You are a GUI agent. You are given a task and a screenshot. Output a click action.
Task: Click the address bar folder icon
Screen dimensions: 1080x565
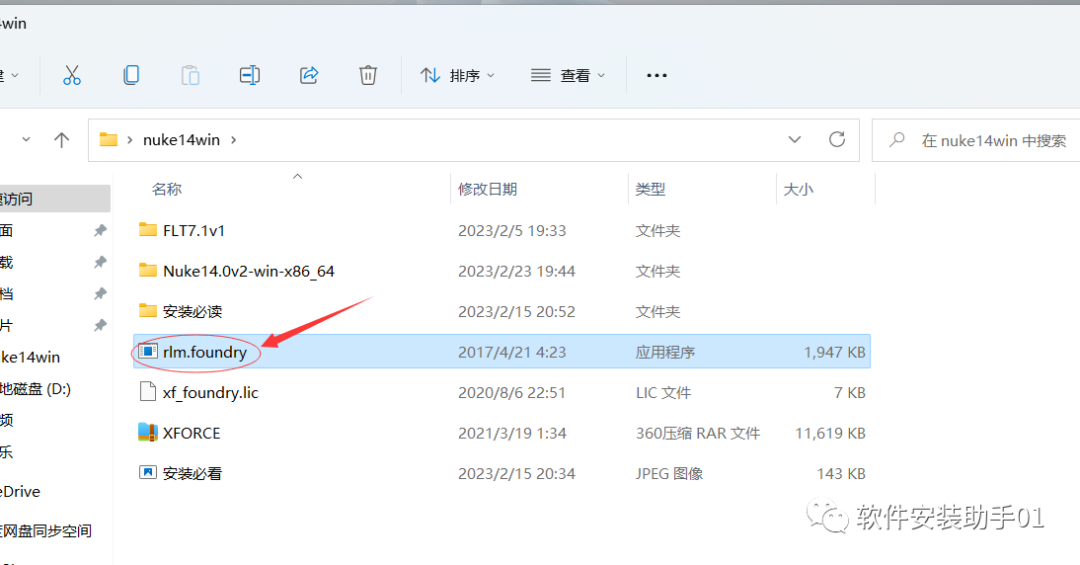108,140
